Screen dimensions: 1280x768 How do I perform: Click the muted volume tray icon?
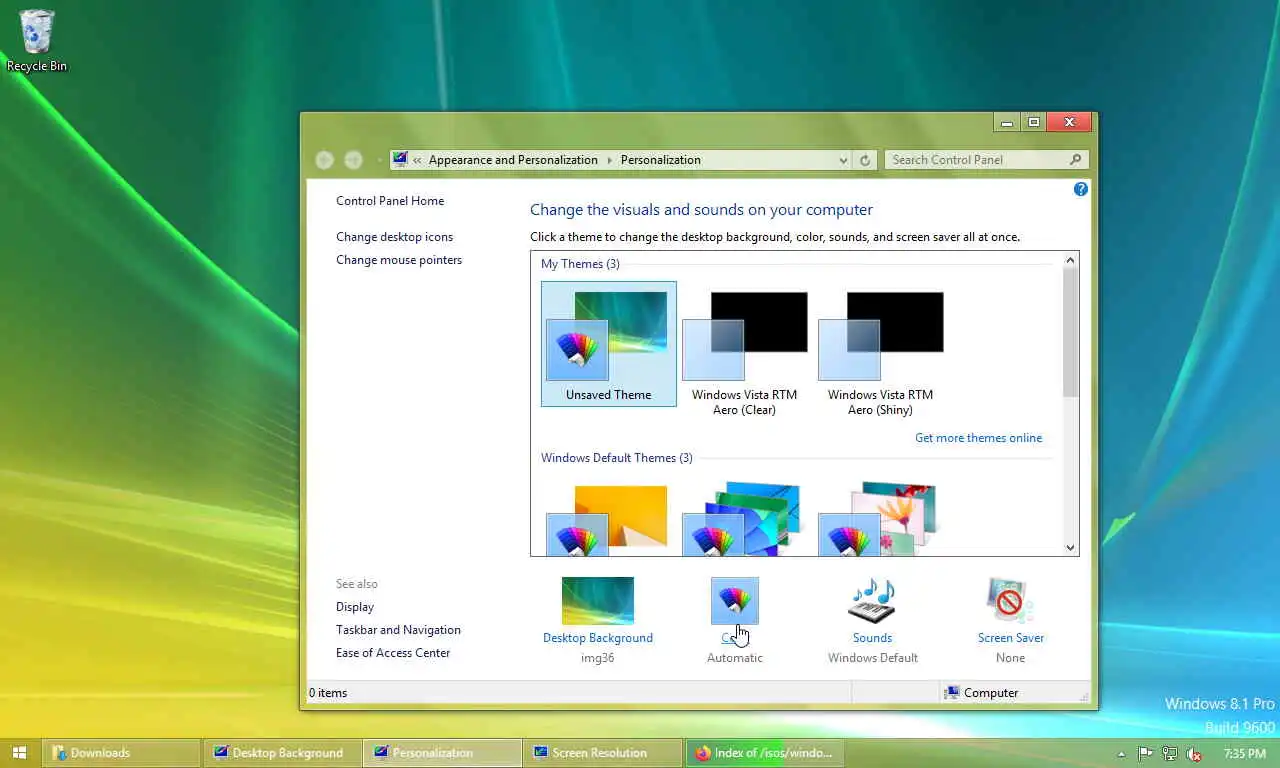click(1193, 754)
